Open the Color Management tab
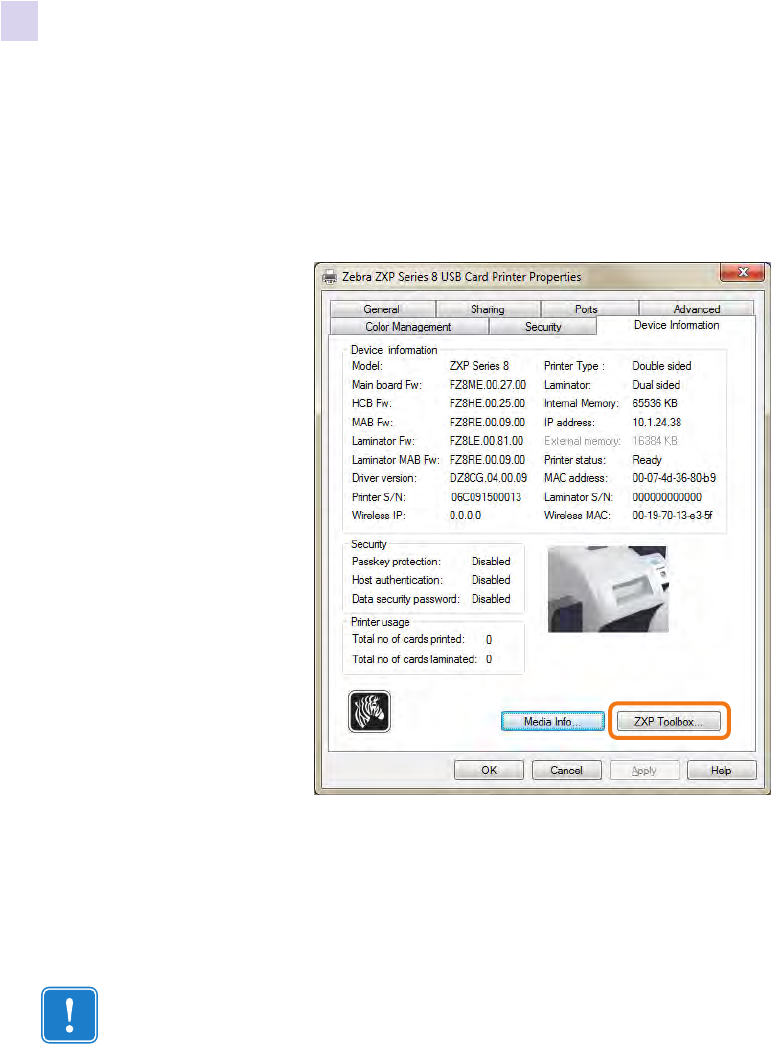771x1046 pixels. click(x=408, y=326)
